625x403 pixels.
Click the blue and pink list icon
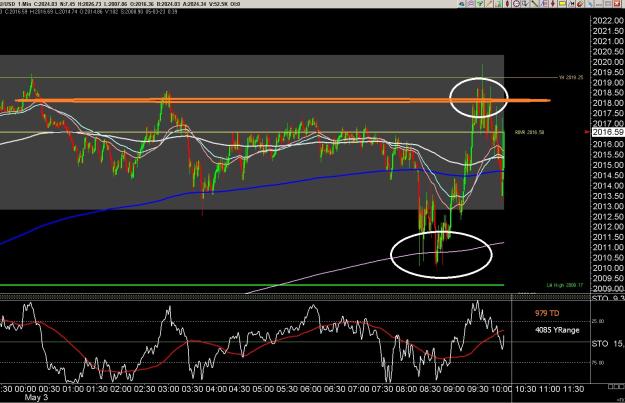(544, 4)
